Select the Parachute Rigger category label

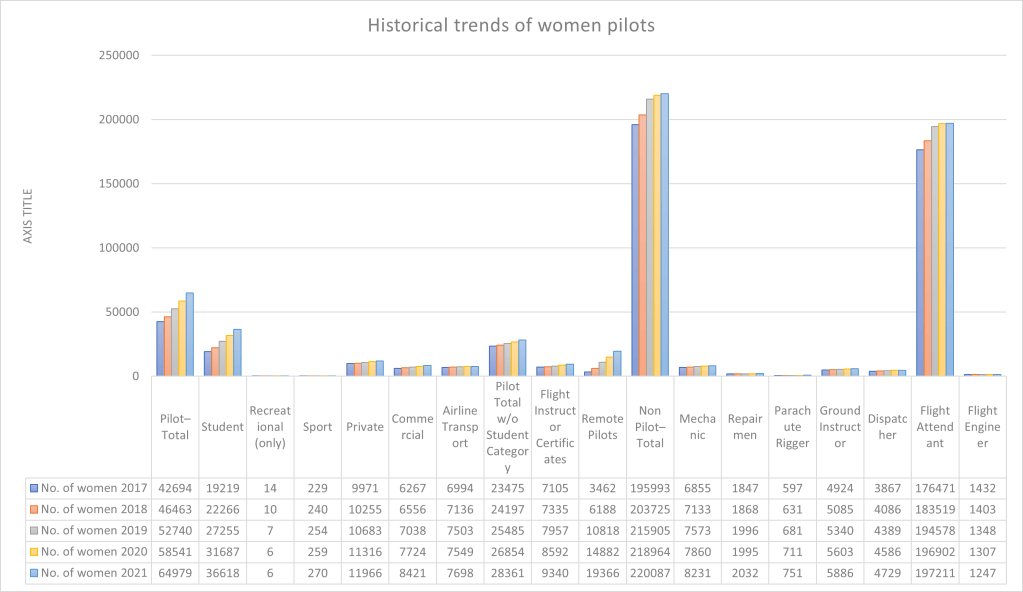792,427
